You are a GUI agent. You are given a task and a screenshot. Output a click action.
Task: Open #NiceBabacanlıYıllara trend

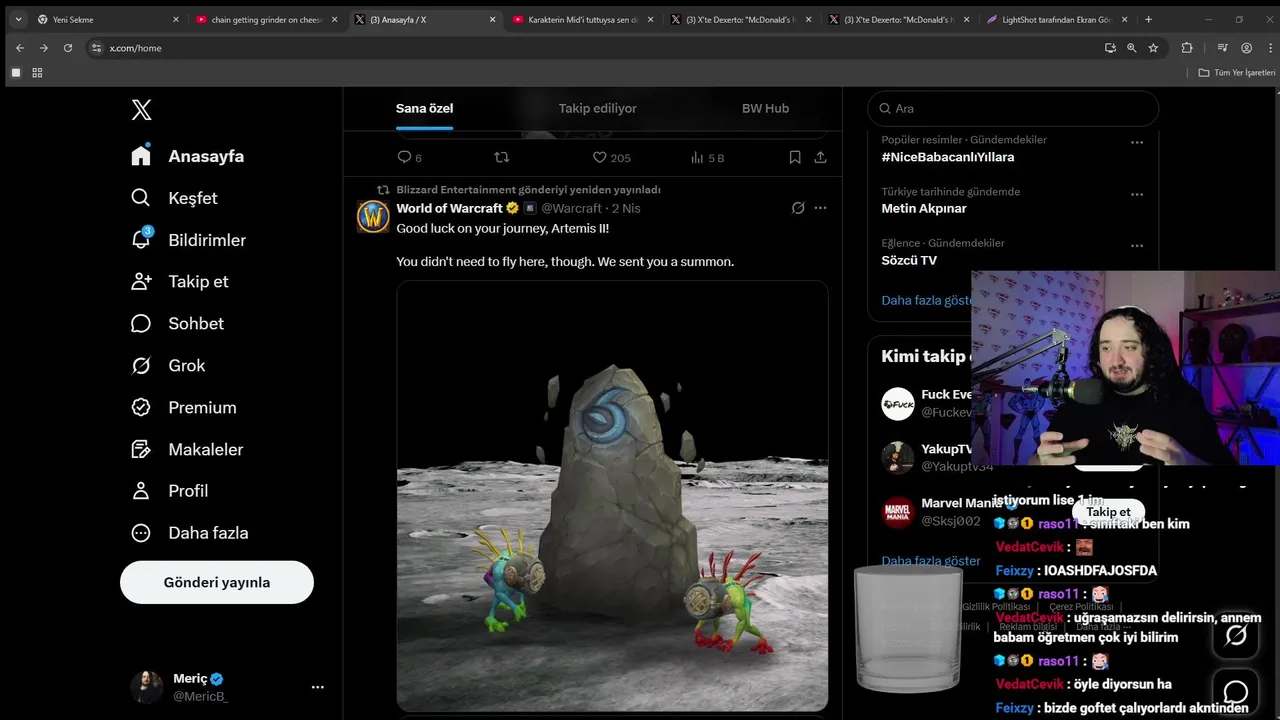click(947, 157)
